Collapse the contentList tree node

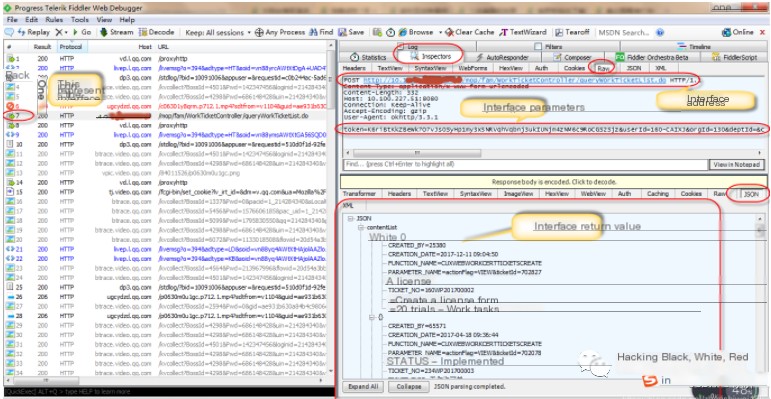tap(361, 228)
